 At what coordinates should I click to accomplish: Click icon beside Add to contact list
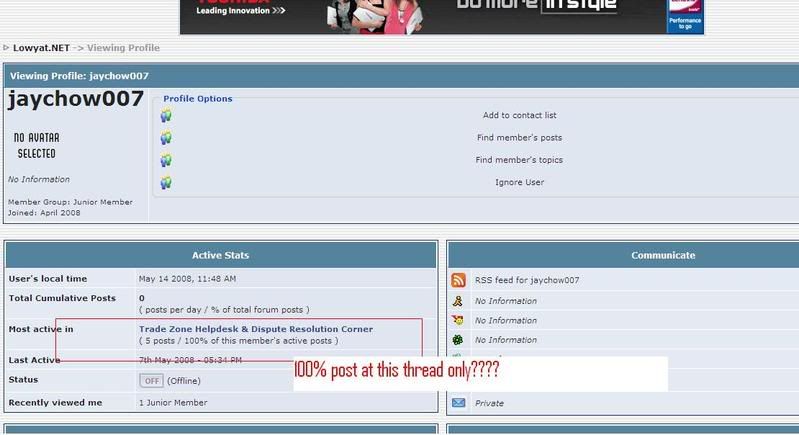[x=166, y=116]
